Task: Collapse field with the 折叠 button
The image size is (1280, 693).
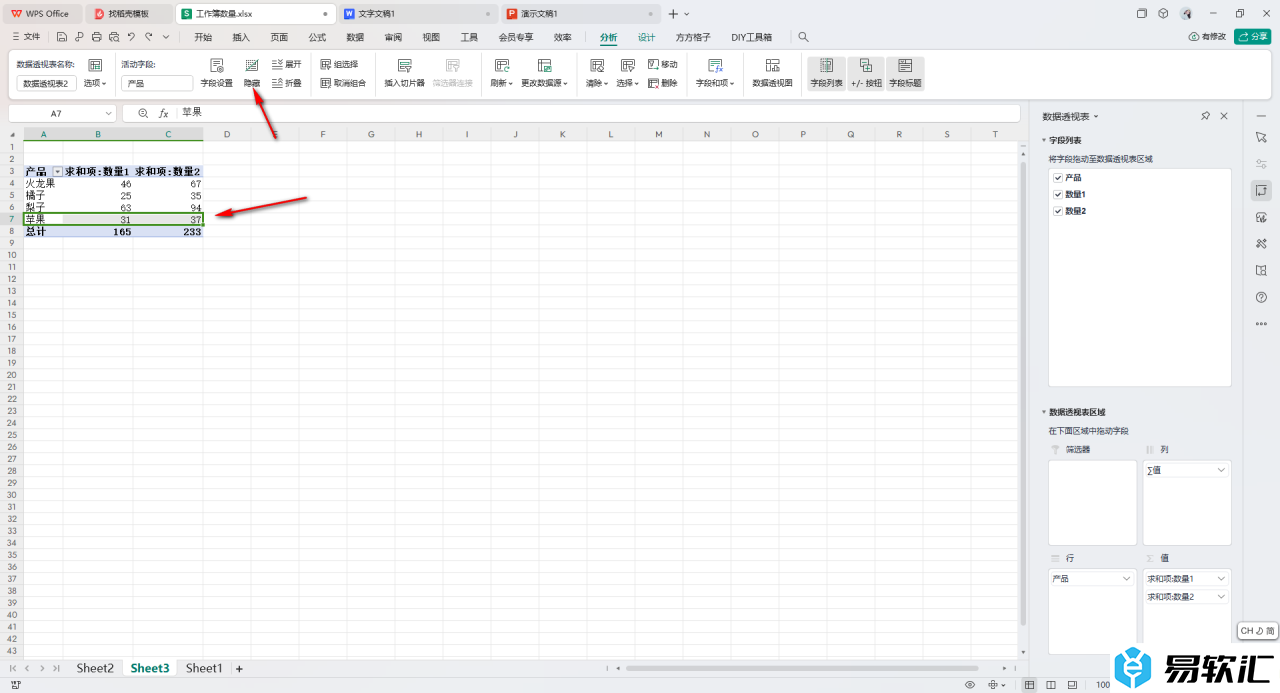Action: [286, 83]
